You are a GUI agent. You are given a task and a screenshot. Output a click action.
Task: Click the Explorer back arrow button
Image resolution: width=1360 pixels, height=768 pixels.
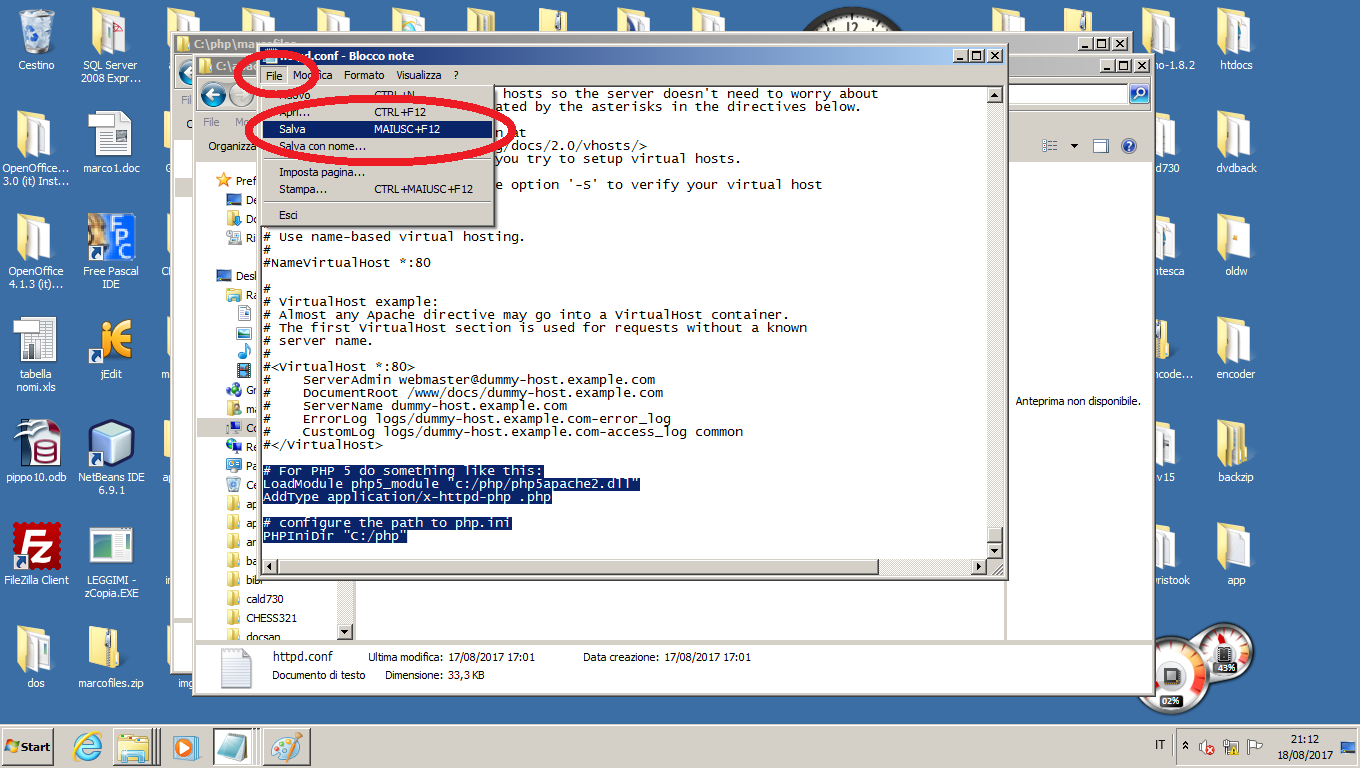point(212,95)
